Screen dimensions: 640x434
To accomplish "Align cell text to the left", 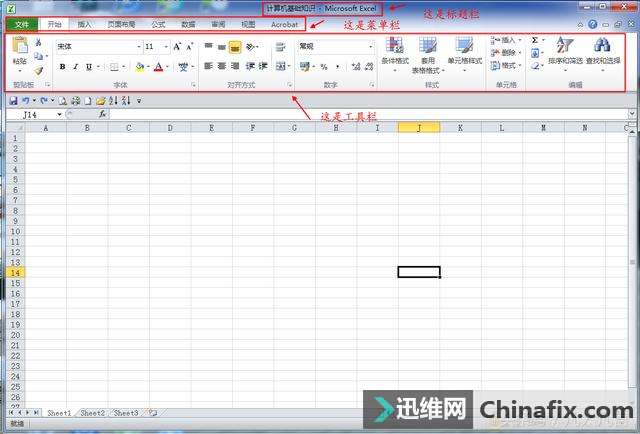I will tap(209, 66).
